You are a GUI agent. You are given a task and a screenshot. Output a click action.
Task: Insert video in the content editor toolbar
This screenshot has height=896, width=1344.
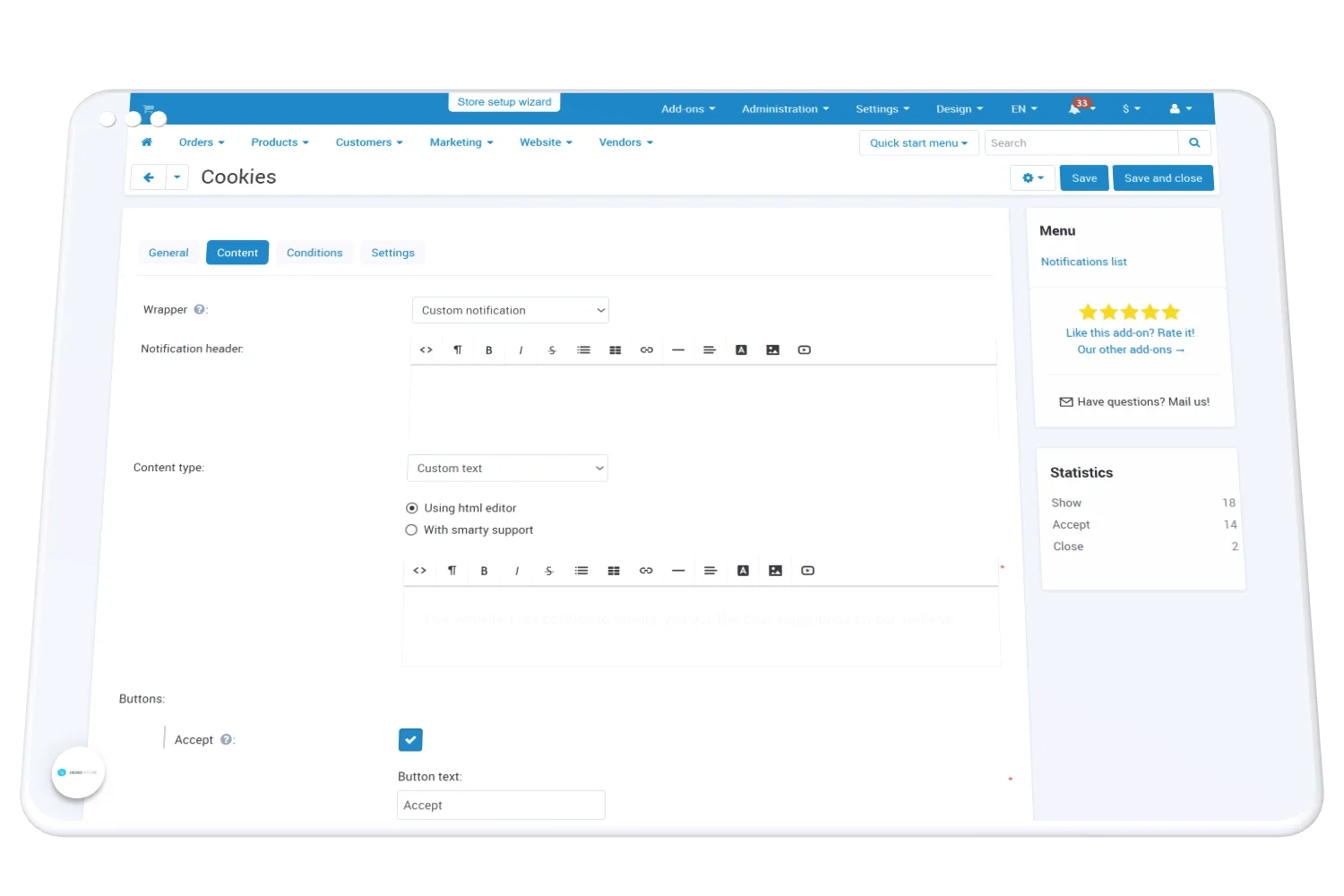click(x=807, y=571)
